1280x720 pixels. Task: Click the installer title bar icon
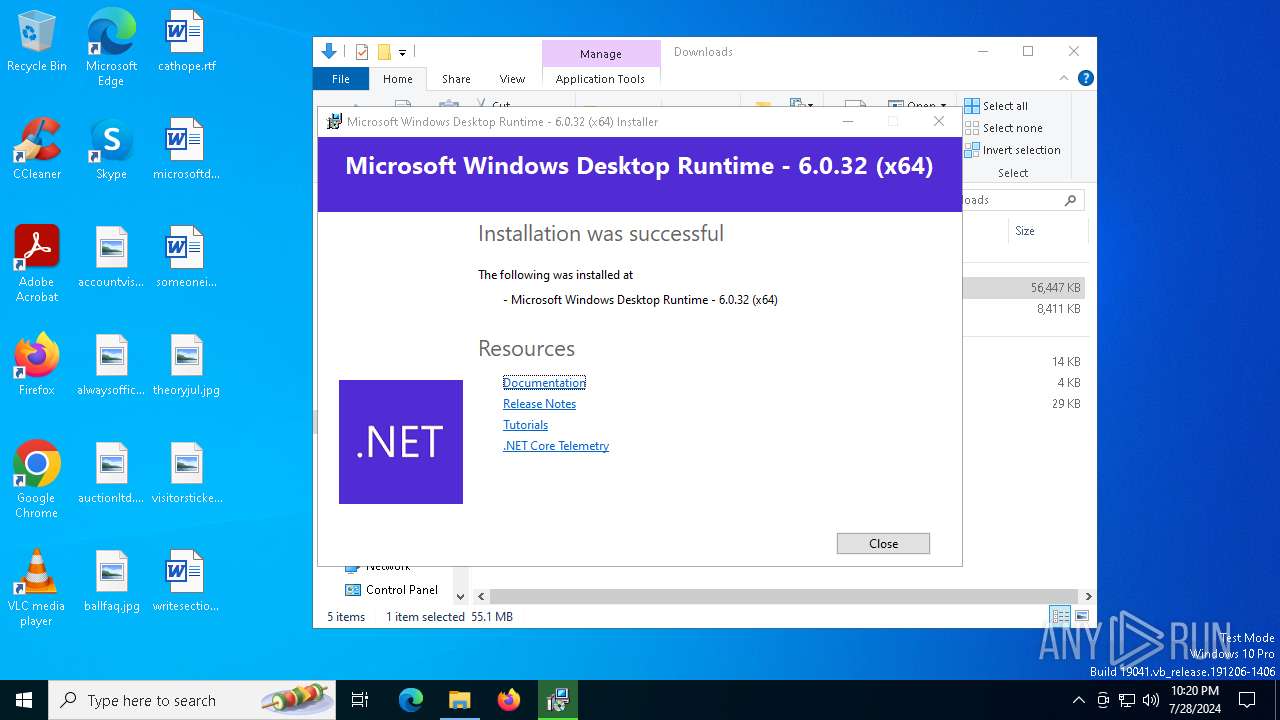coord(334,122)
